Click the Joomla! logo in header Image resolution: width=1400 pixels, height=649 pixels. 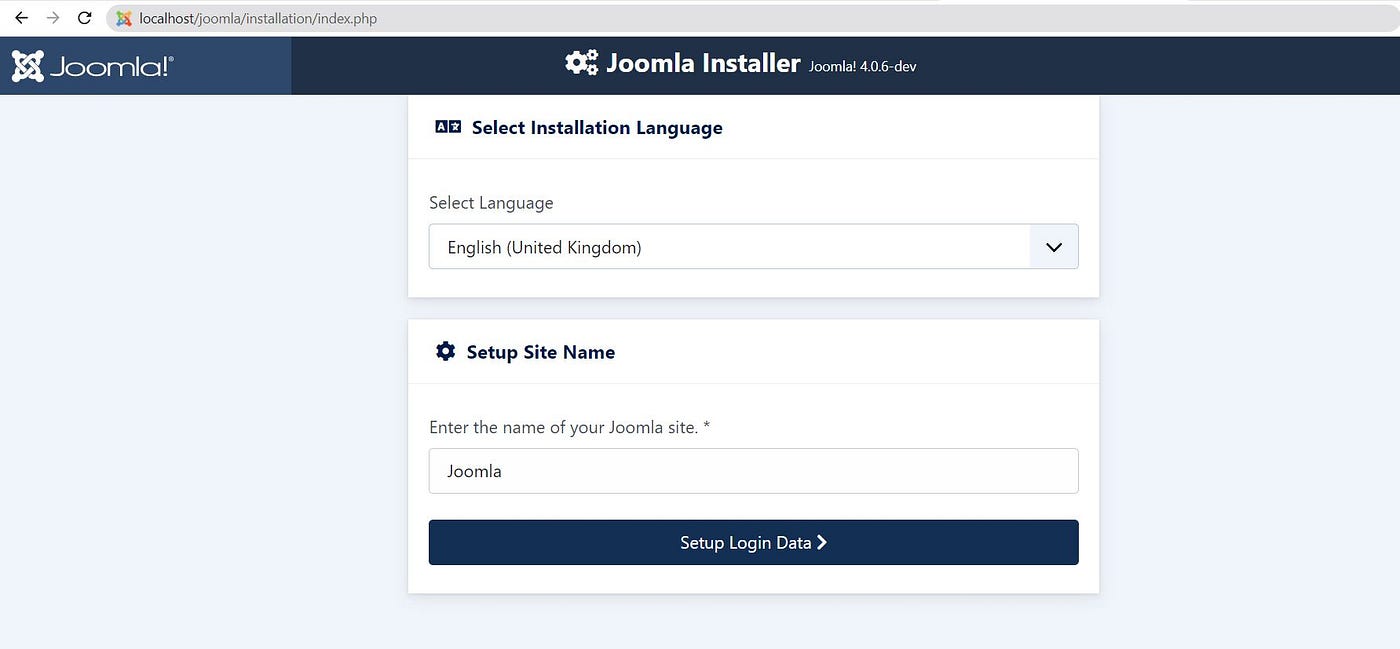tap(92, 66)
